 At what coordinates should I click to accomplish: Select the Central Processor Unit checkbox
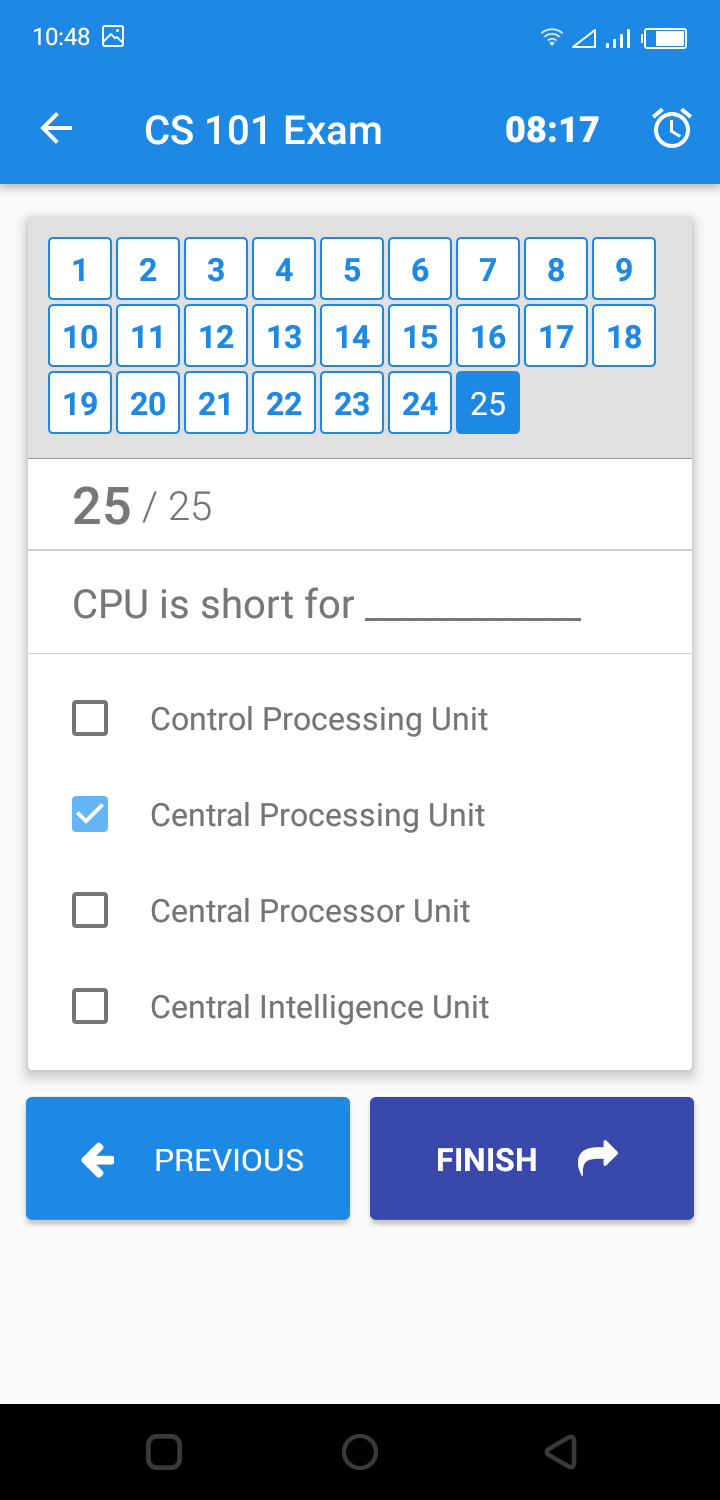(90, 910)
